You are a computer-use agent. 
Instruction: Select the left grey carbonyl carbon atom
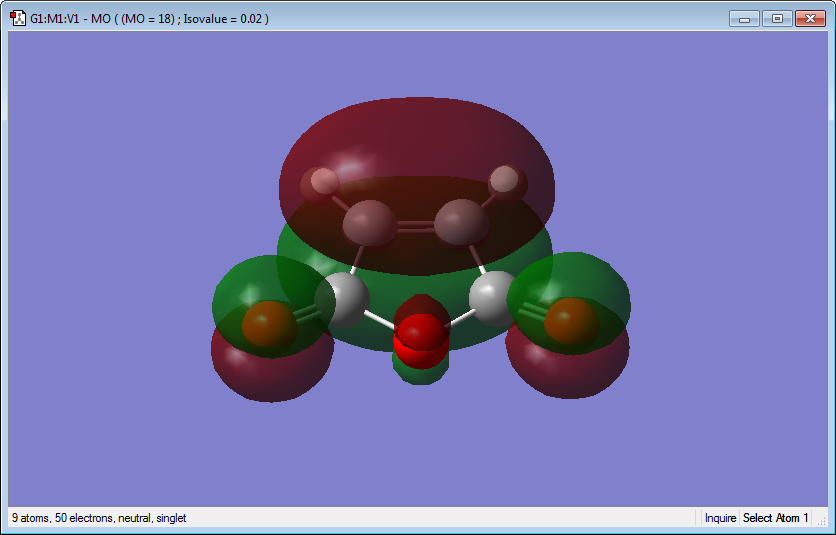(342, 299)
